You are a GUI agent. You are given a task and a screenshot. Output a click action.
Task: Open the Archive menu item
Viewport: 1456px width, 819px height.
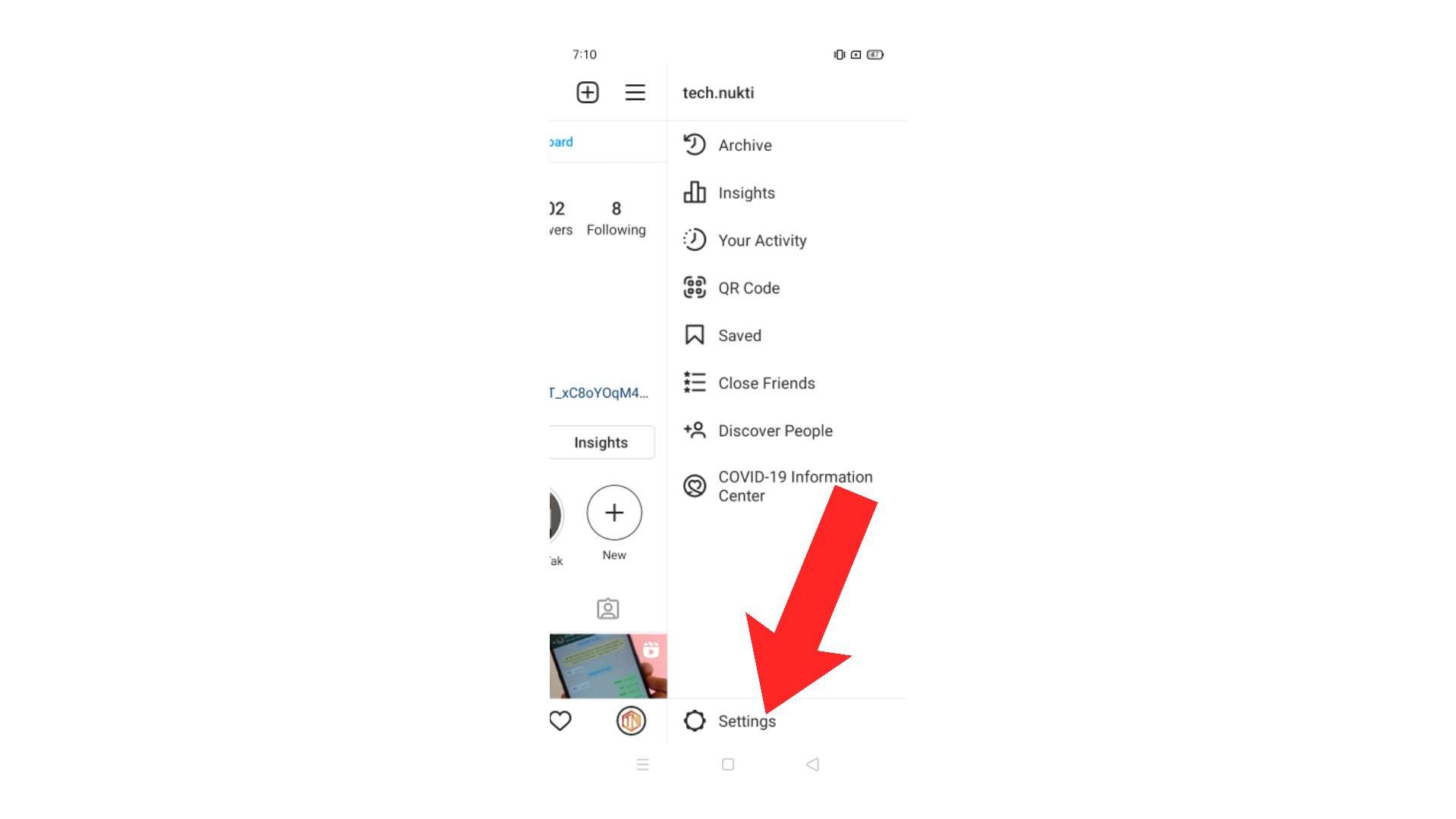click(745, 145)
